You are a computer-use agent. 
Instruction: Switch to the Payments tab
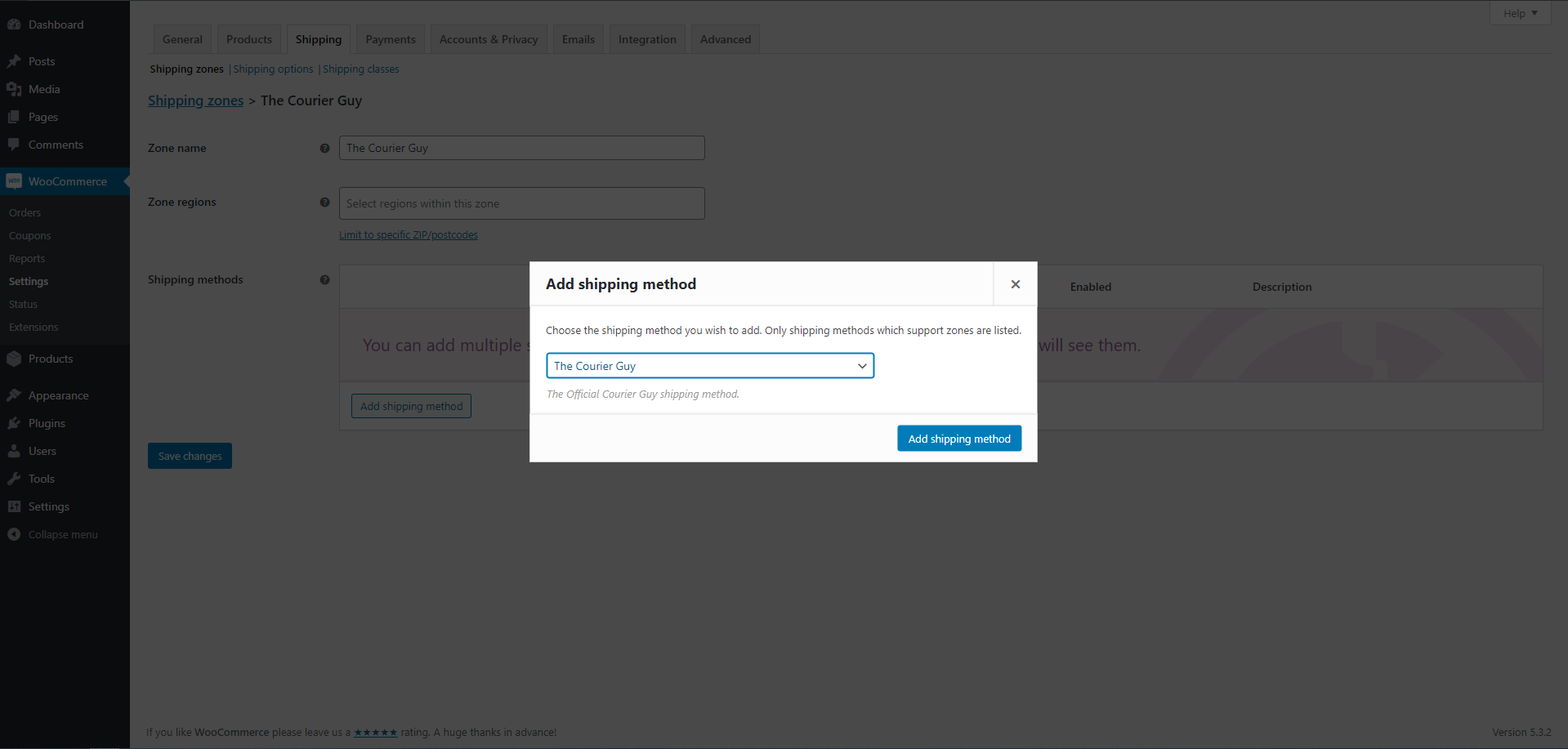391,39
